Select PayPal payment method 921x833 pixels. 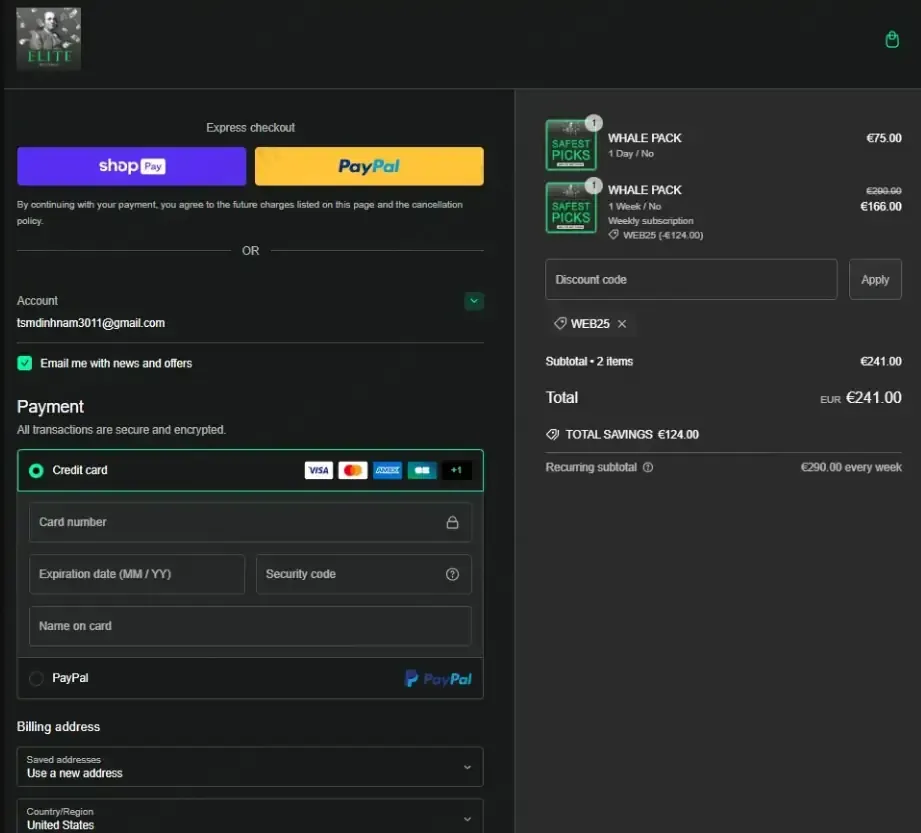[x=36, y=679]
